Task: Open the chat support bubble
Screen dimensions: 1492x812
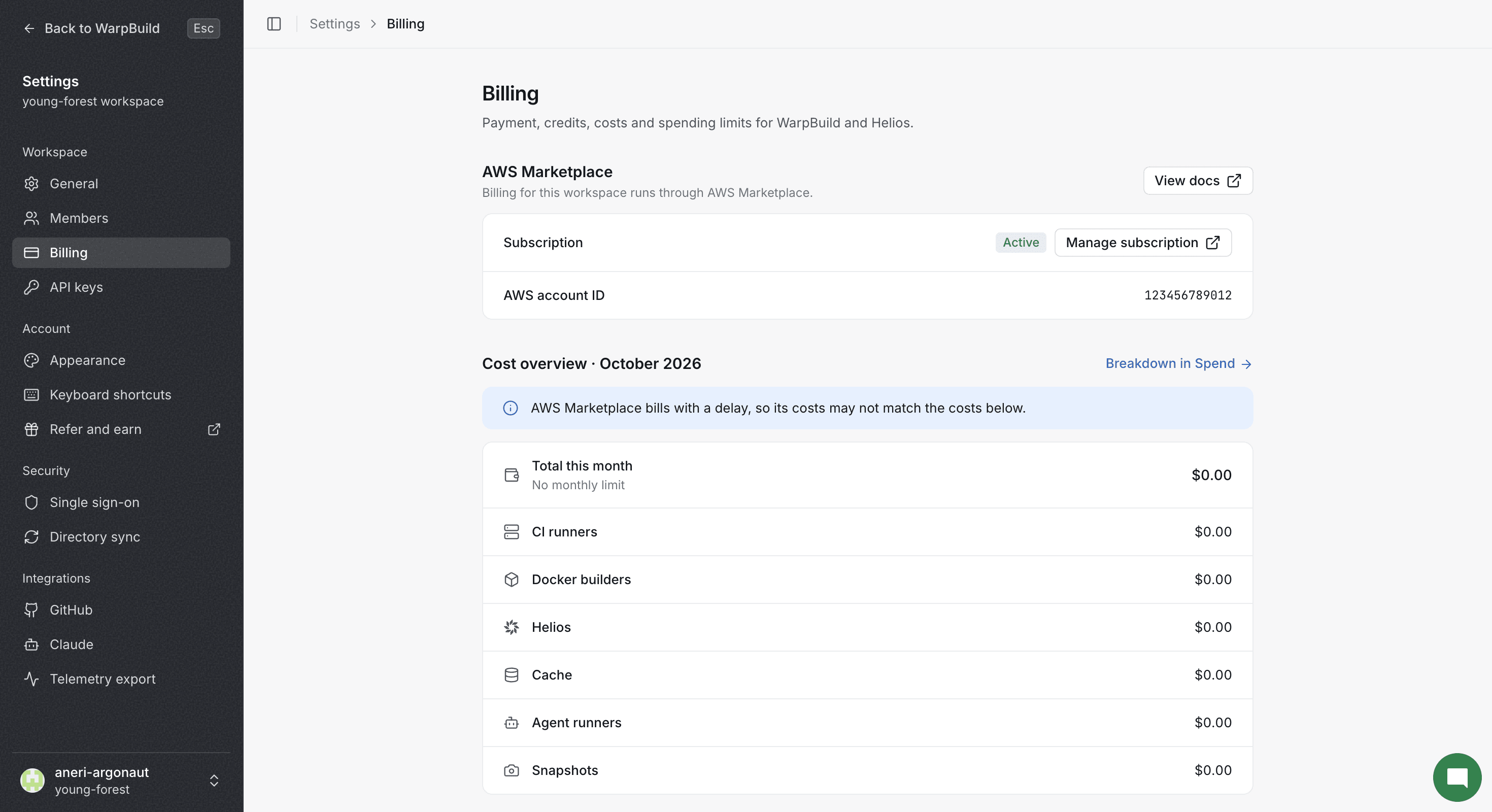Action: (x=1456, y=777)
